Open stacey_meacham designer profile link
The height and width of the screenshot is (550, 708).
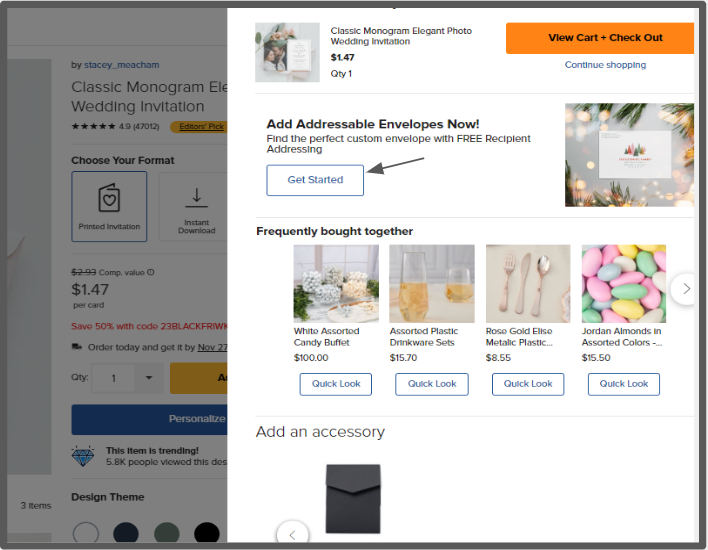coord(121,65)
